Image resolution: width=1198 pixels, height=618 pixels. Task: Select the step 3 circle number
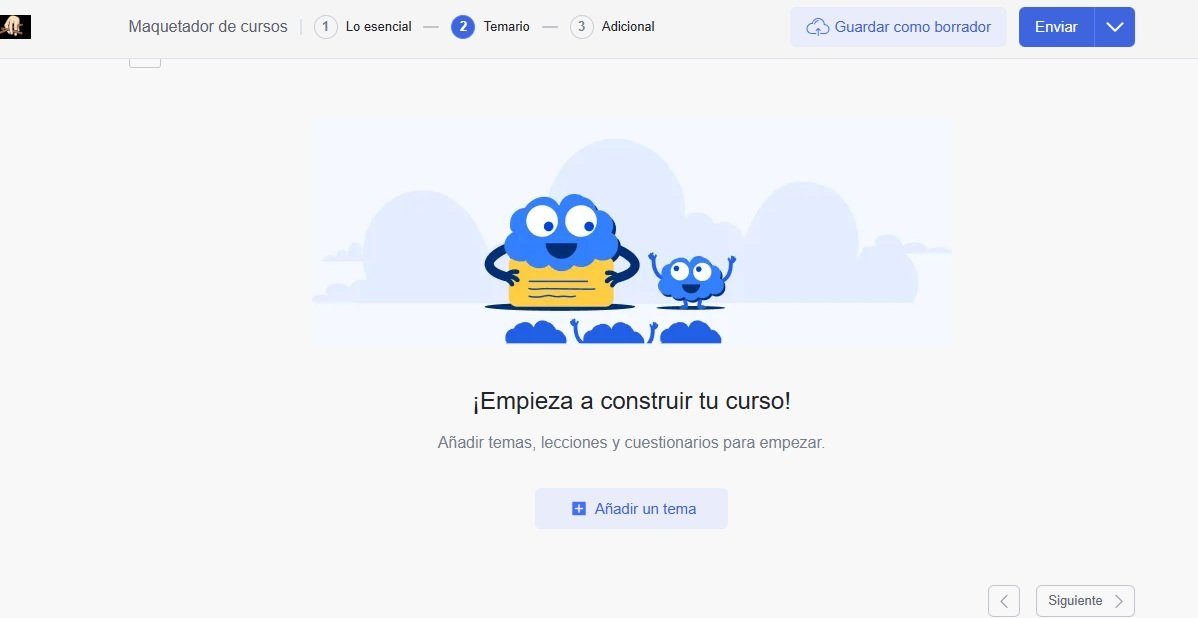581,27
